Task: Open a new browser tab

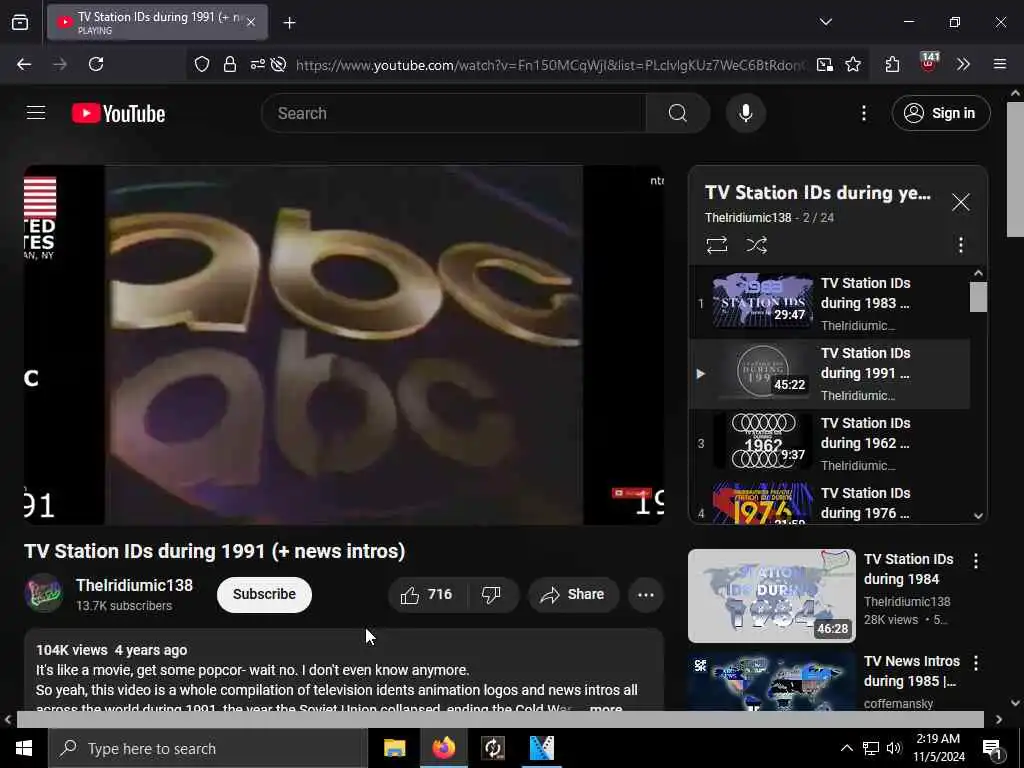Action: coord(289,23)
